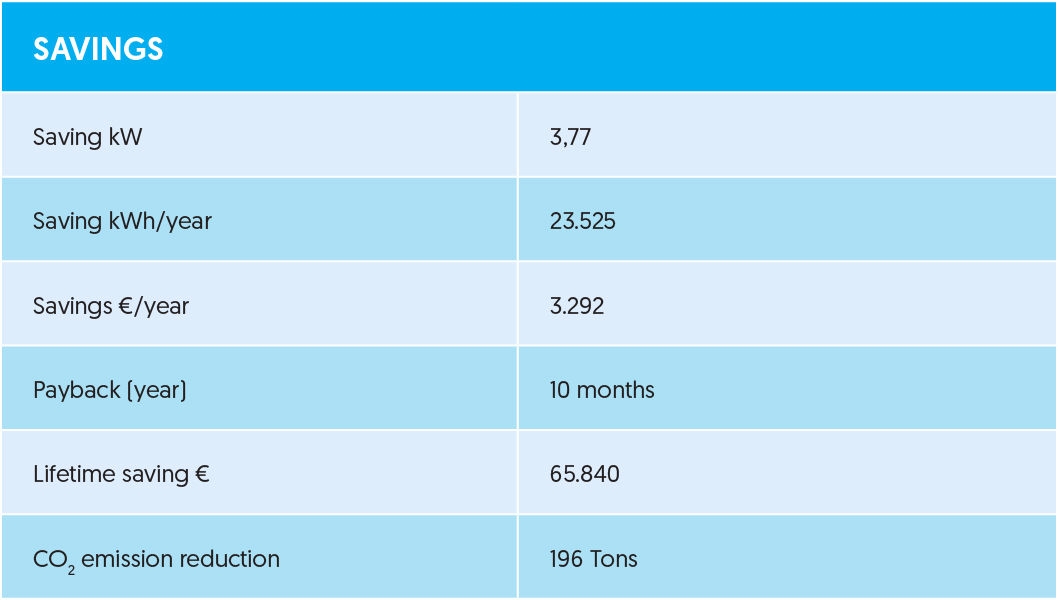Click the word Lifetime
Screen dimensions: 1058x600
[74, 473]
